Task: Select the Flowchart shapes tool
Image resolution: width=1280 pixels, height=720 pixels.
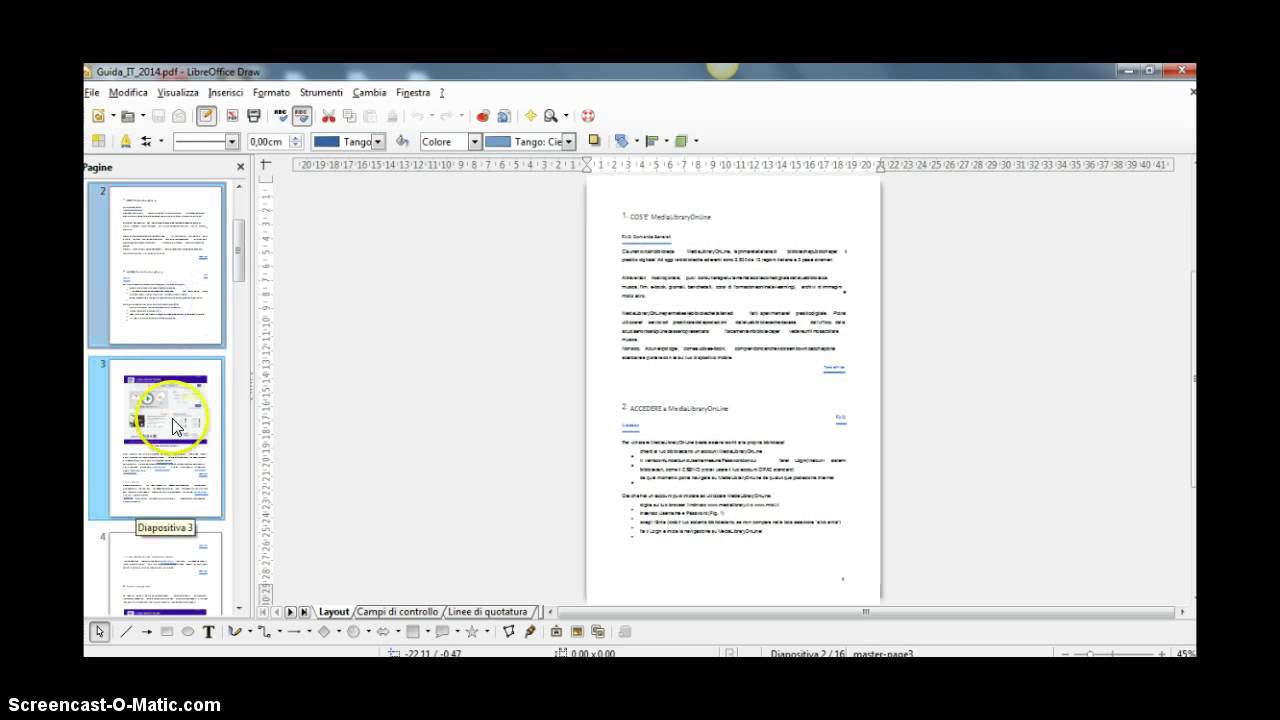Action: pyautogui.click(x=412, y=631)
